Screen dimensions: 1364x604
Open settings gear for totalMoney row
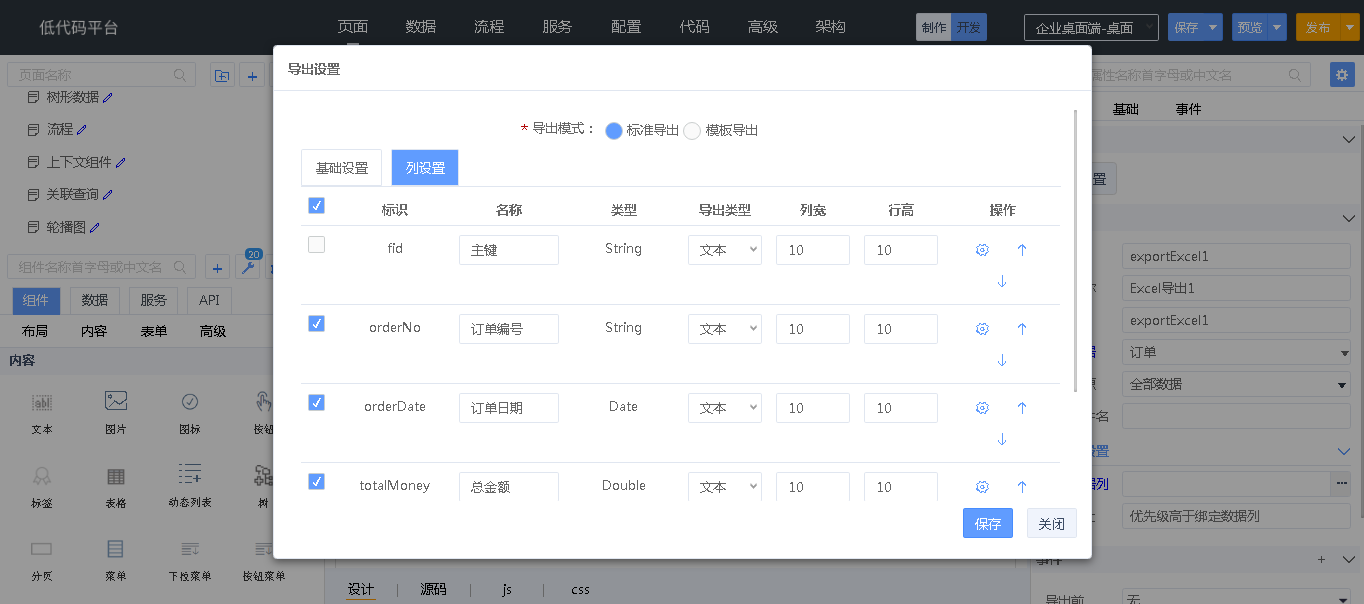click(x=982, y=487)
